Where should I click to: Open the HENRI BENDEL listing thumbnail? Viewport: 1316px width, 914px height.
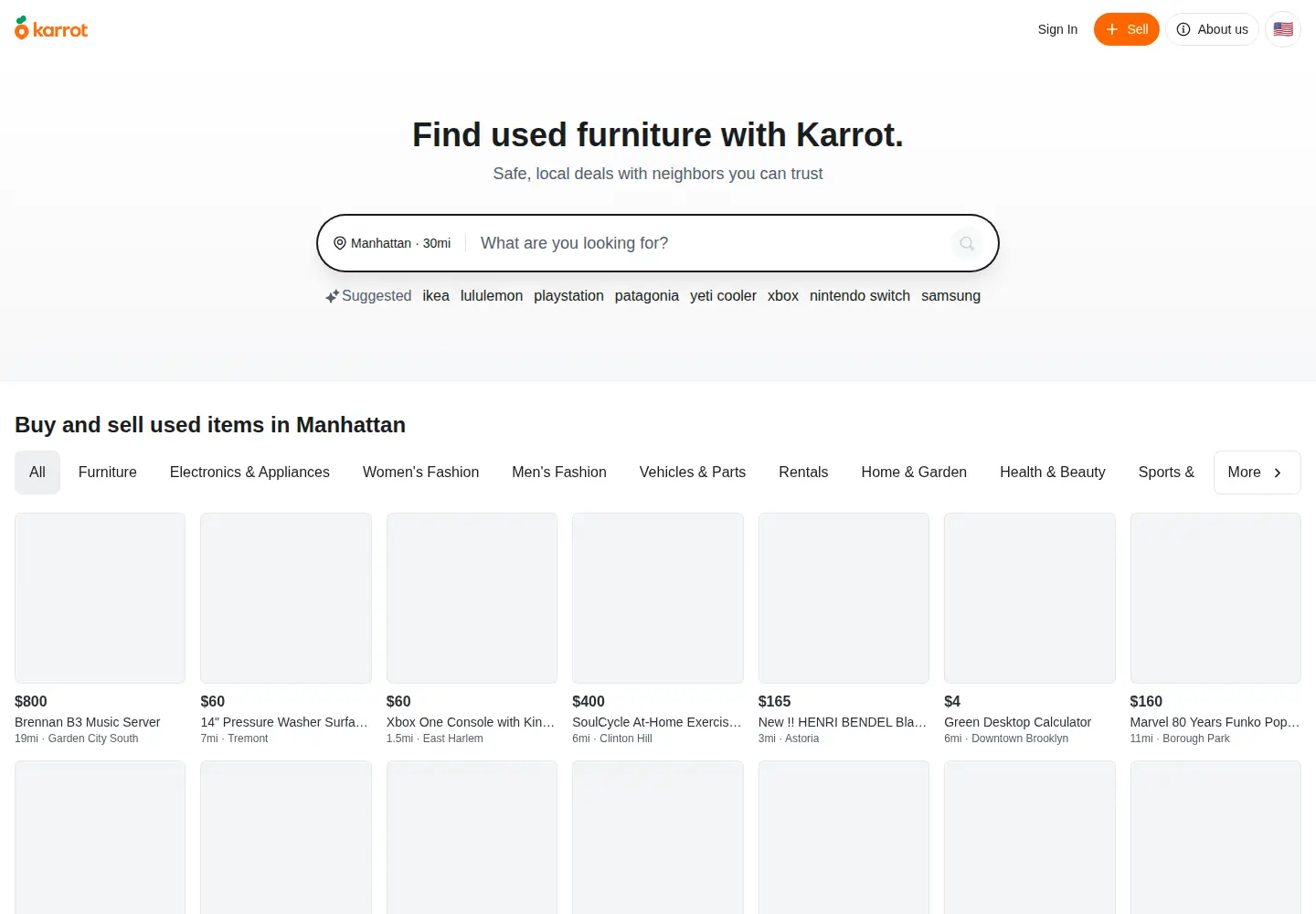pos(844,598)
